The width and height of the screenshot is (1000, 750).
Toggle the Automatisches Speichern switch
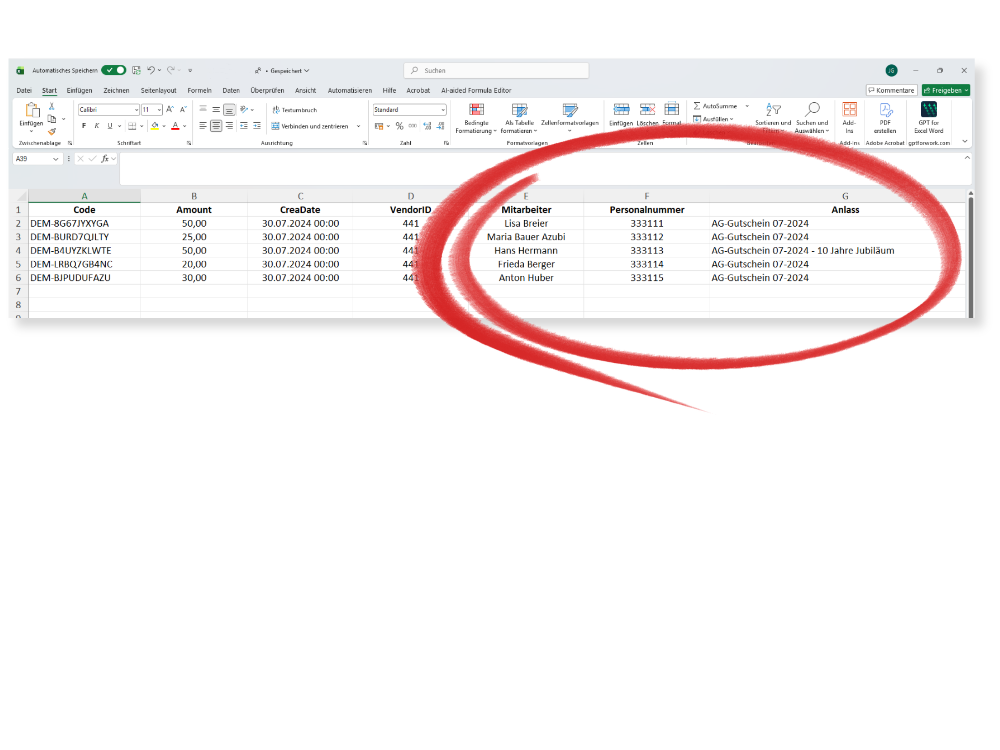pos(113,70)
